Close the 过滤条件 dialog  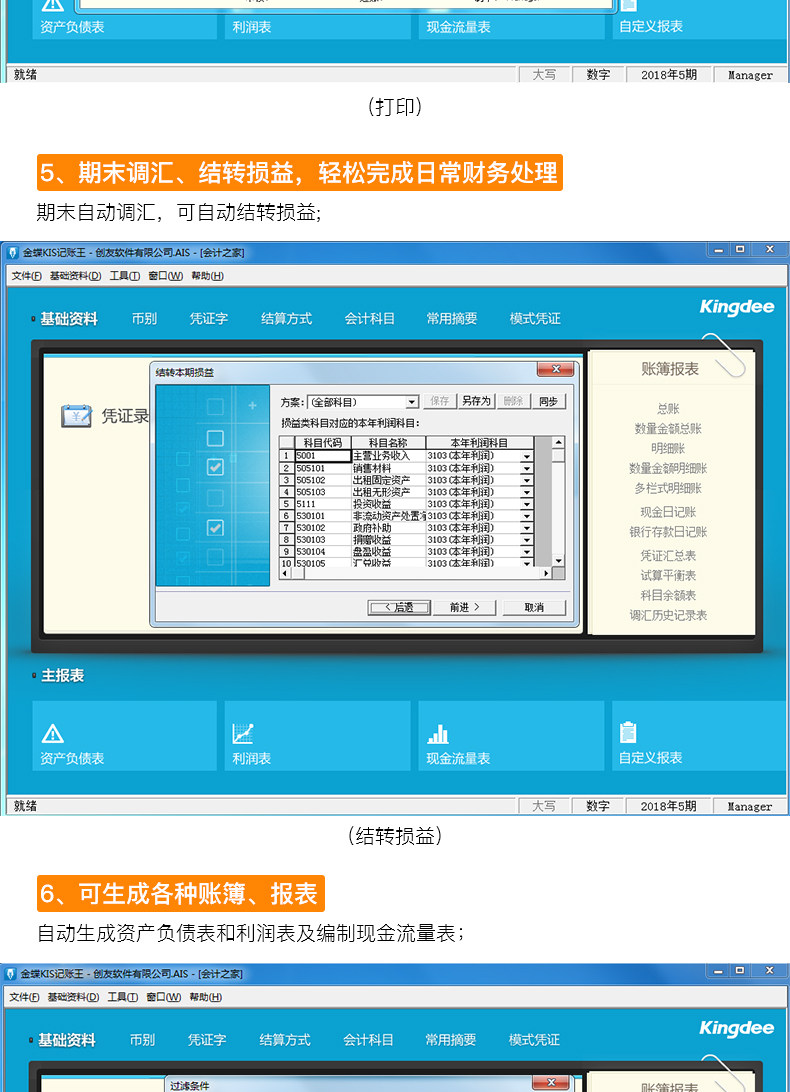(551, 1082)
